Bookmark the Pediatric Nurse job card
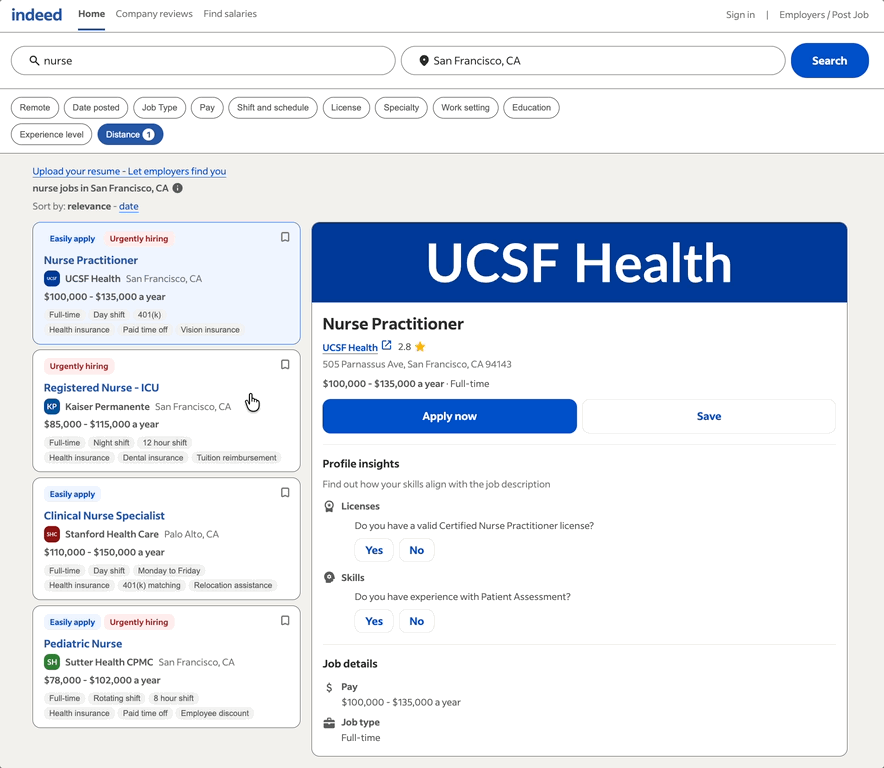The image size is (884, 768). click(x=285, y=621)
